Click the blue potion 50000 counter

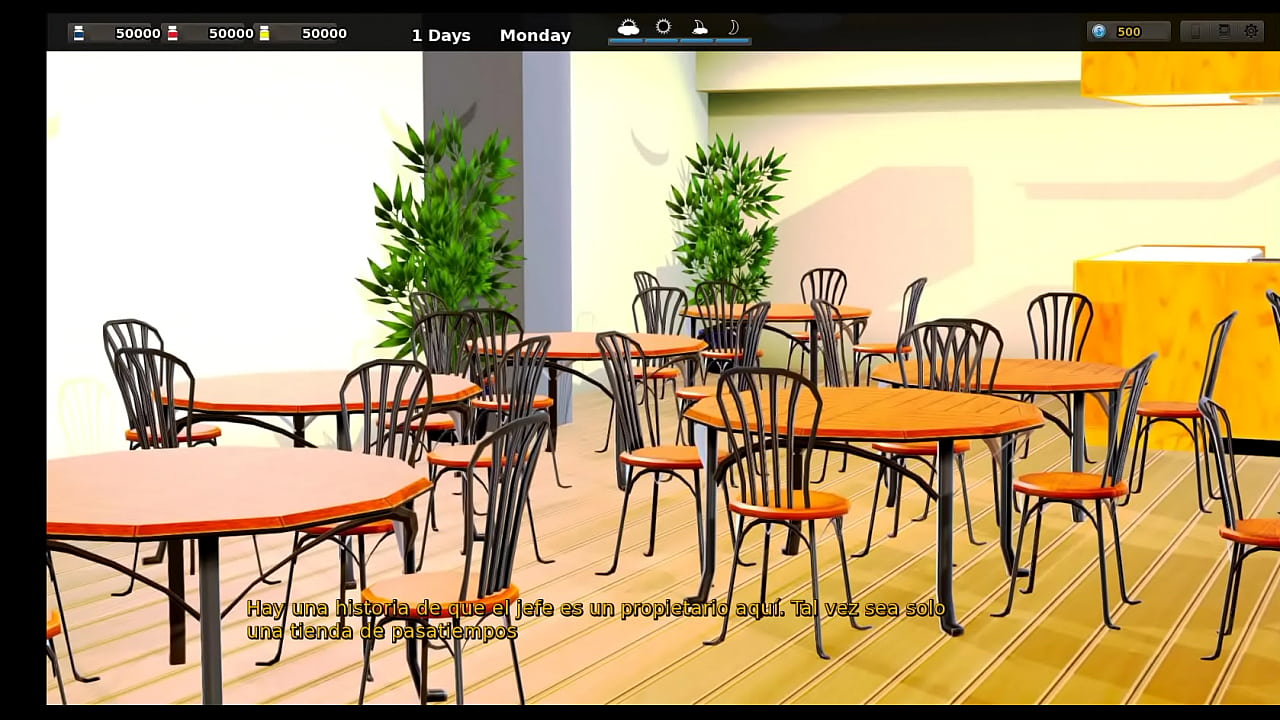coord(137,34)
